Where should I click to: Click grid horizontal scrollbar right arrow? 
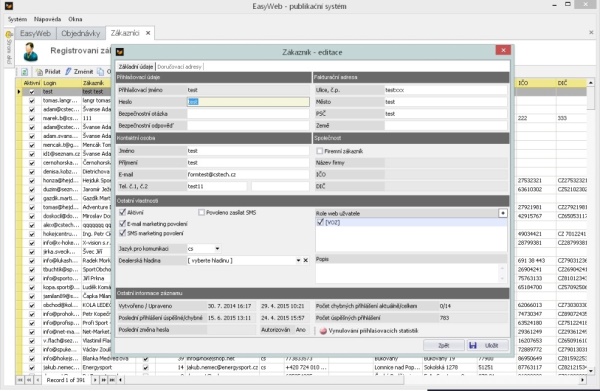[x=583, y=380]
